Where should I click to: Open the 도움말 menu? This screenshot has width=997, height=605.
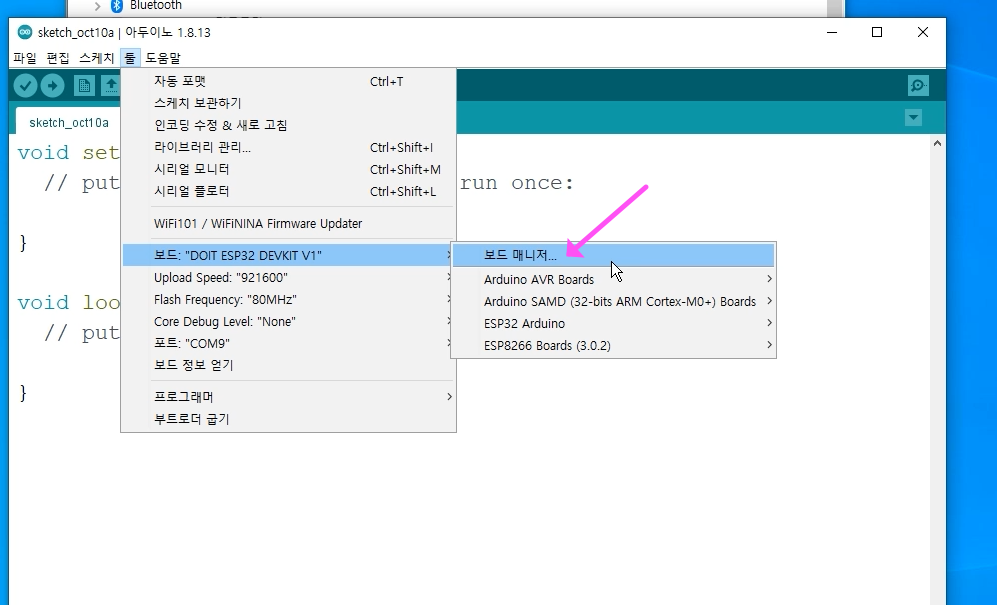163,58
